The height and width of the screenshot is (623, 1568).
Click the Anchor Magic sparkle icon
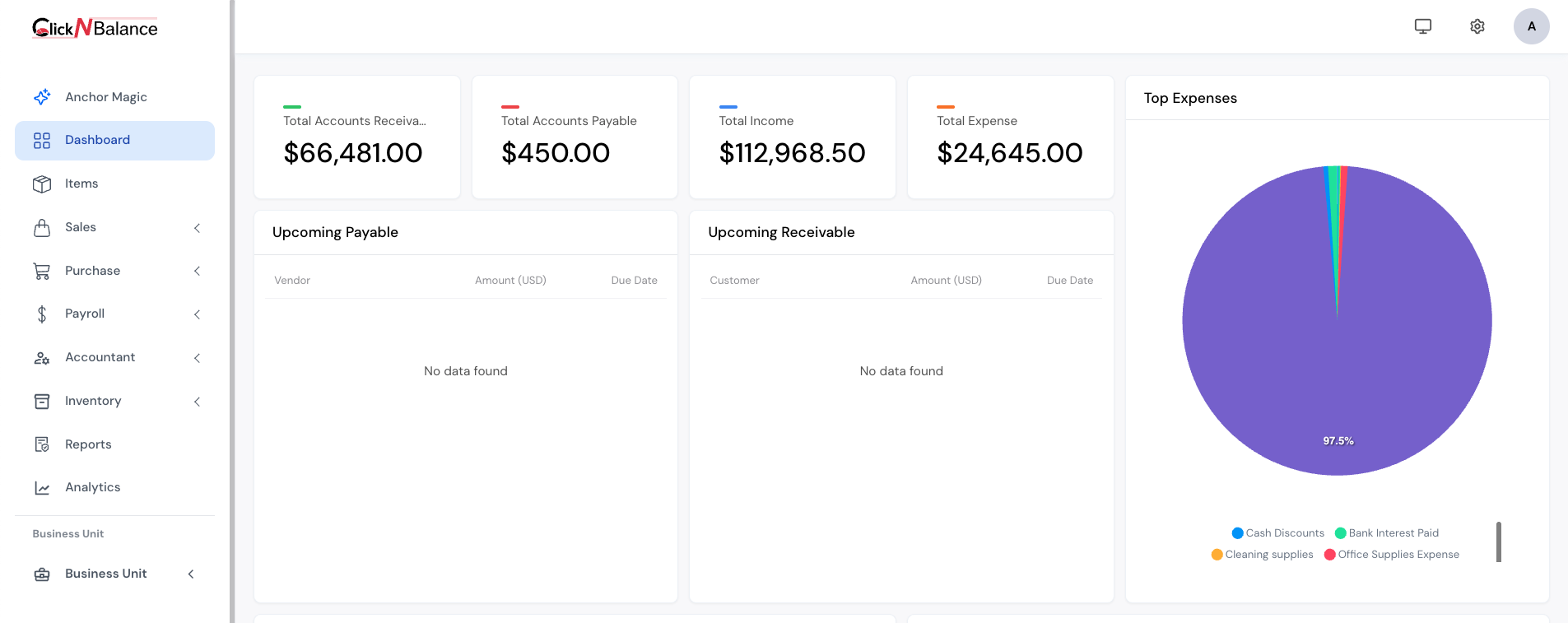click(x=42, y=97)
